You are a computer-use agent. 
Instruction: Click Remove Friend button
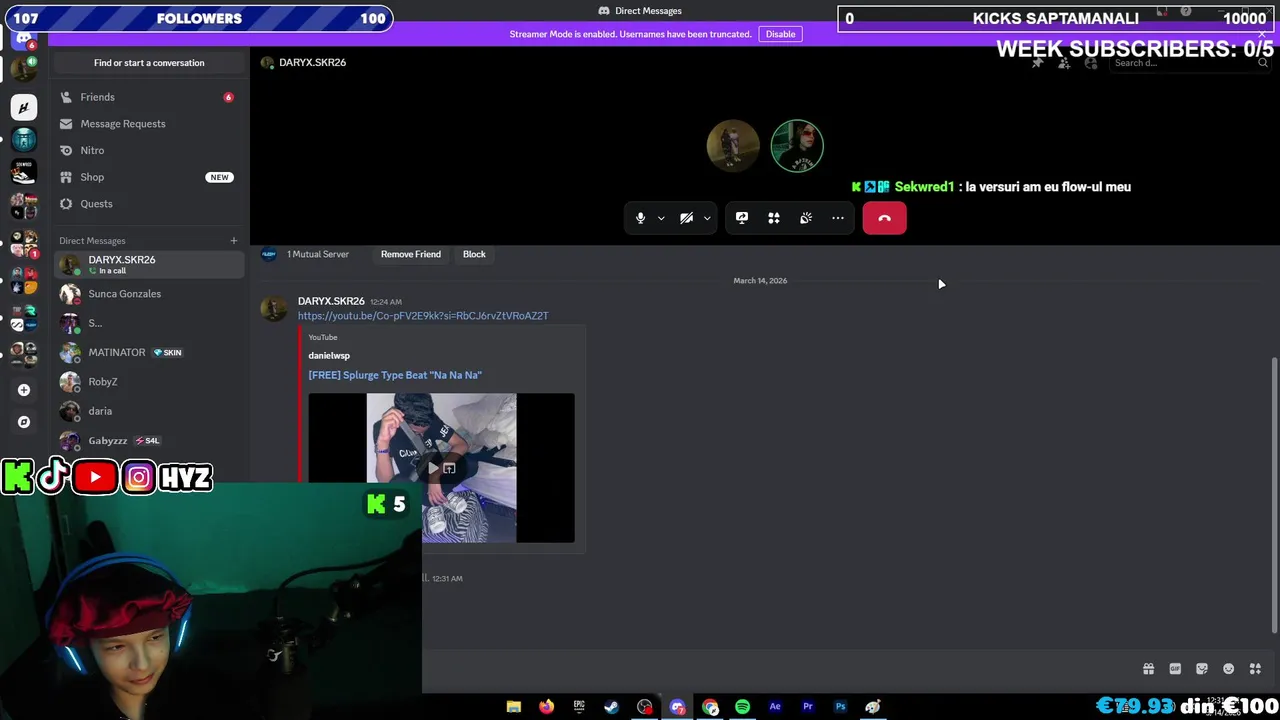click(410, 254)
